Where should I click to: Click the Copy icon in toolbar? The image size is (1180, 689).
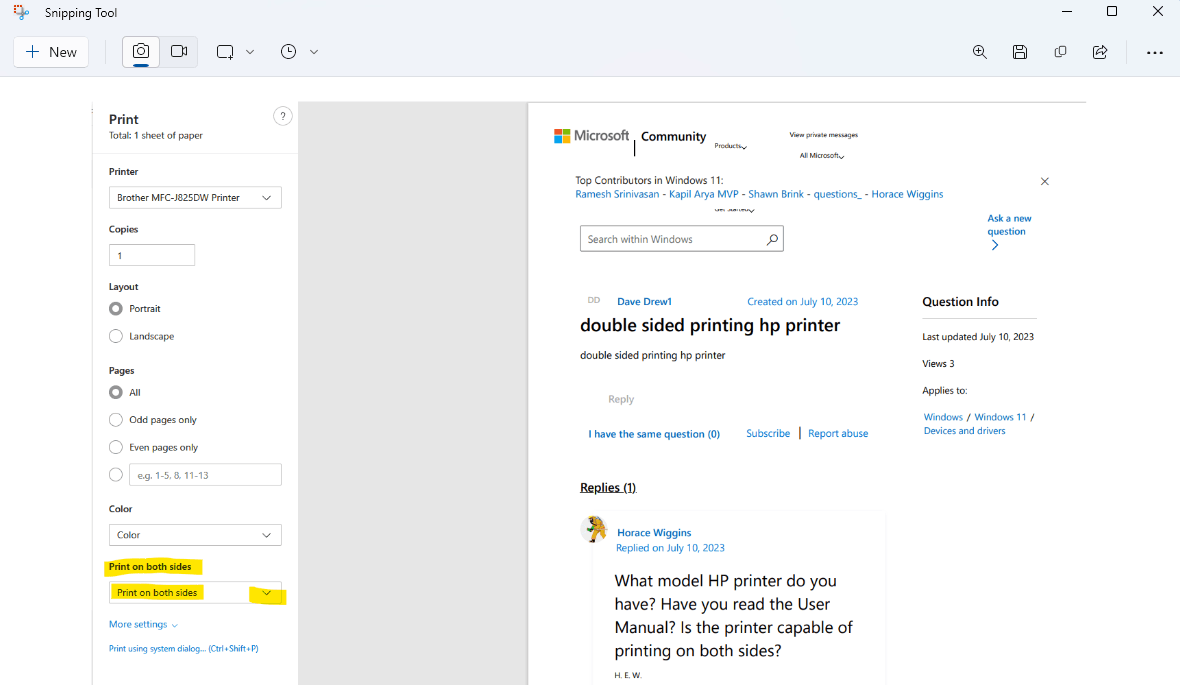[1060, 52]
